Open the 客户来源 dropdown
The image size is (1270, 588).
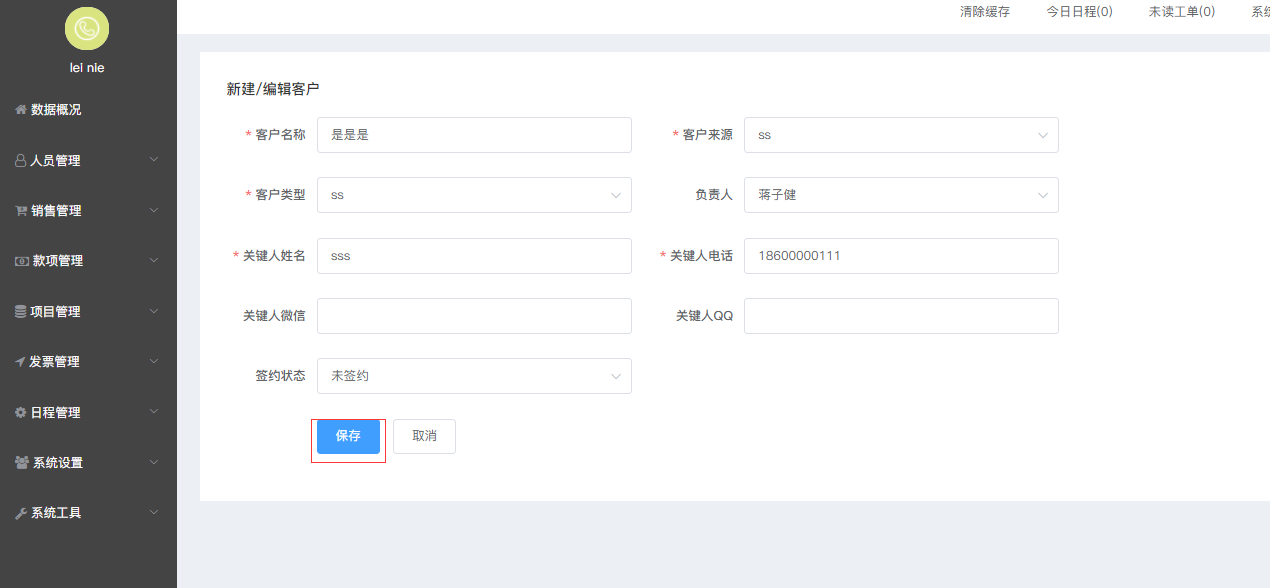901,135
